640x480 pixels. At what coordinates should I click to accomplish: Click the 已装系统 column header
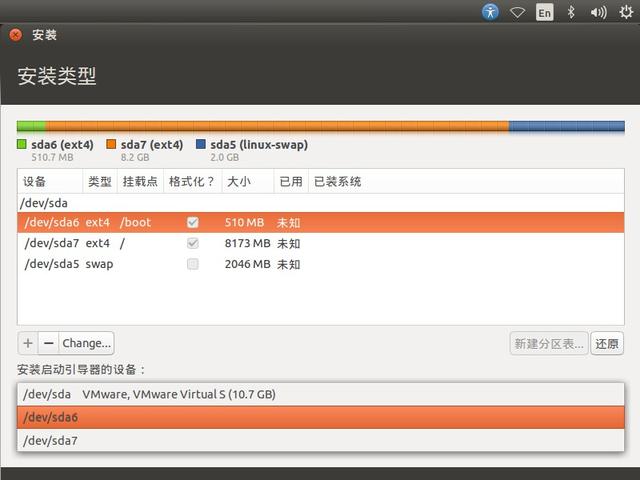(466, 181)
